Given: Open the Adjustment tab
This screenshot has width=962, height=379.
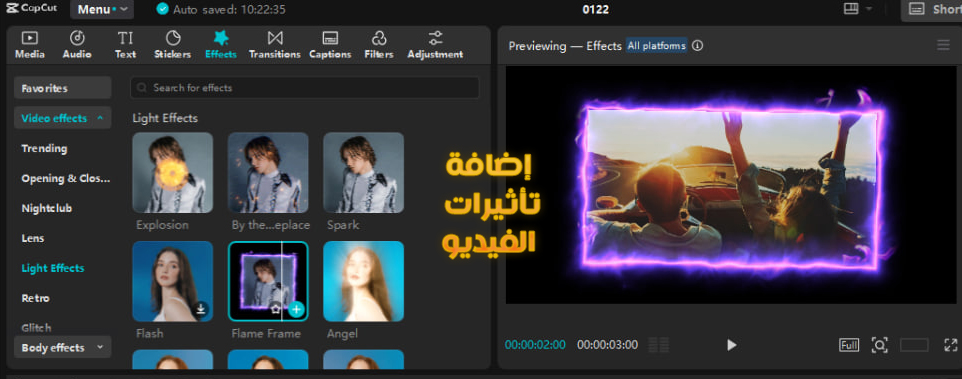Looking at the screenshot, I should point(435,45).
